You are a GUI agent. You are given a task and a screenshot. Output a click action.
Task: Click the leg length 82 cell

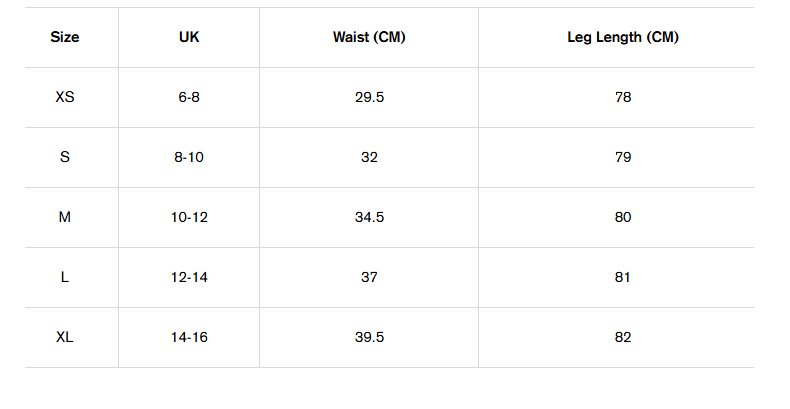pos(623,337)
